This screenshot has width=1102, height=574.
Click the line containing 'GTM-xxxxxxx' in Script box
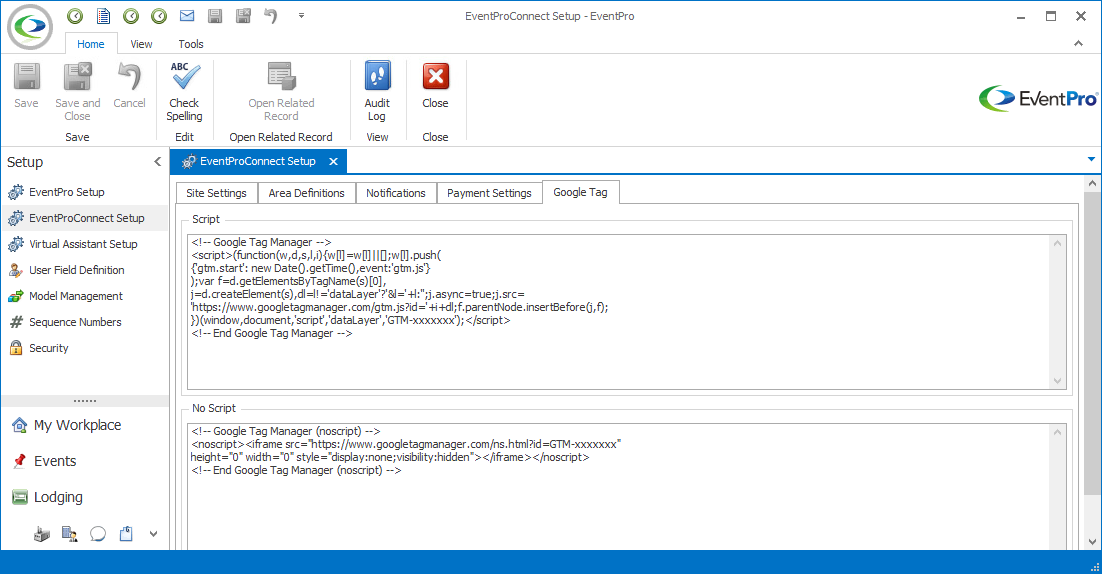click(x=351, y=320)
